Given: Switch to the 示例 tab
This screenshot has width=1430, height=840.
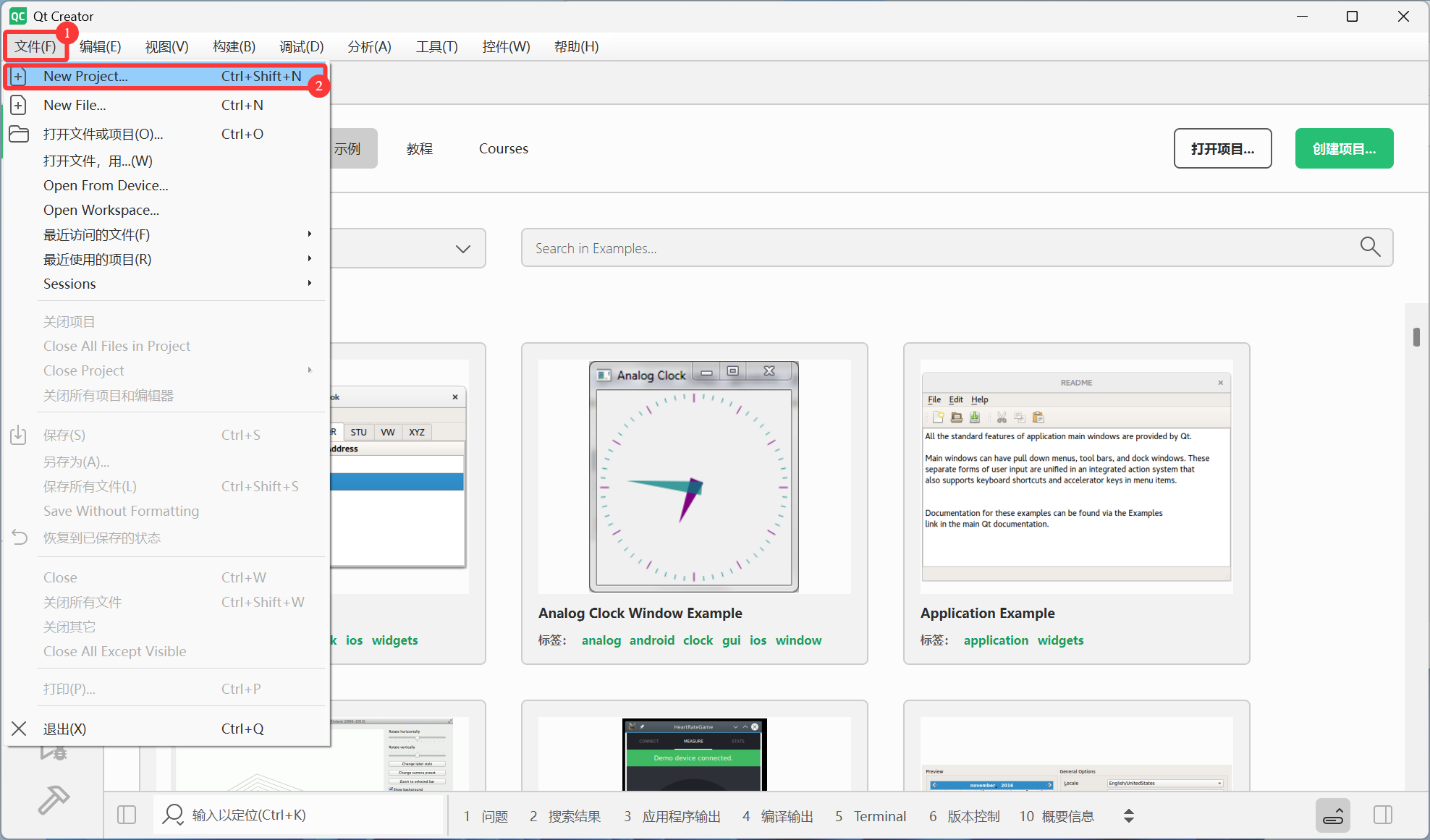Looking at the screenshot, I should (353, 148).
